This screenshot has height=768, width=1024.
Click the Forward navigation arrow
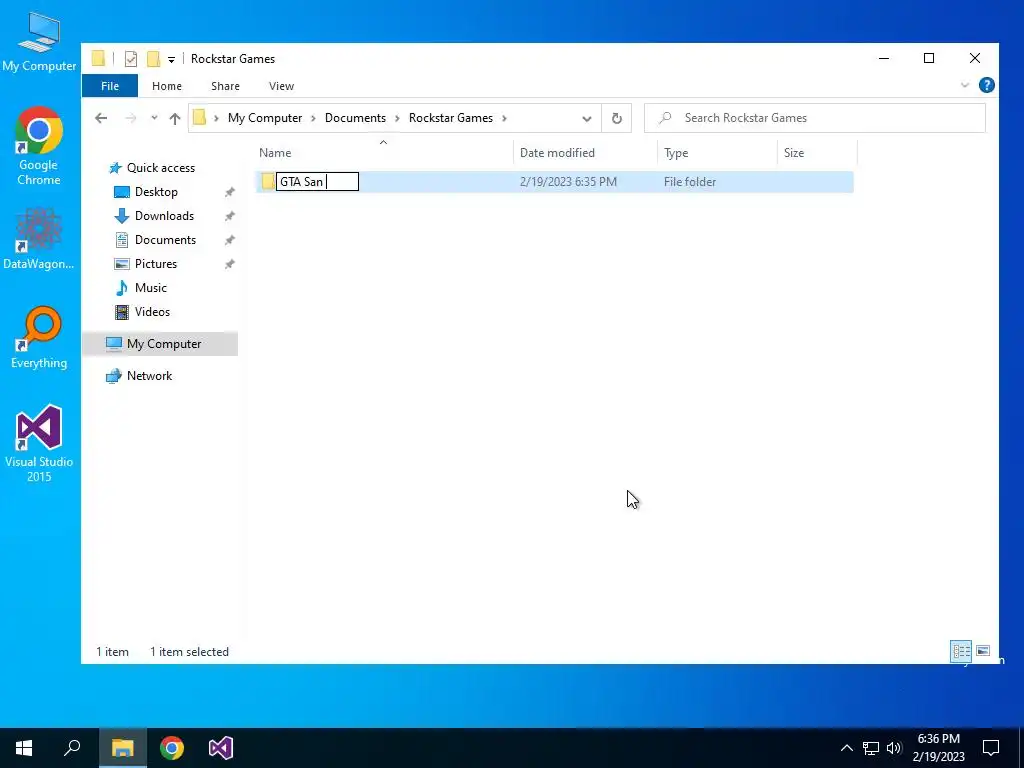tap(131, 118)
